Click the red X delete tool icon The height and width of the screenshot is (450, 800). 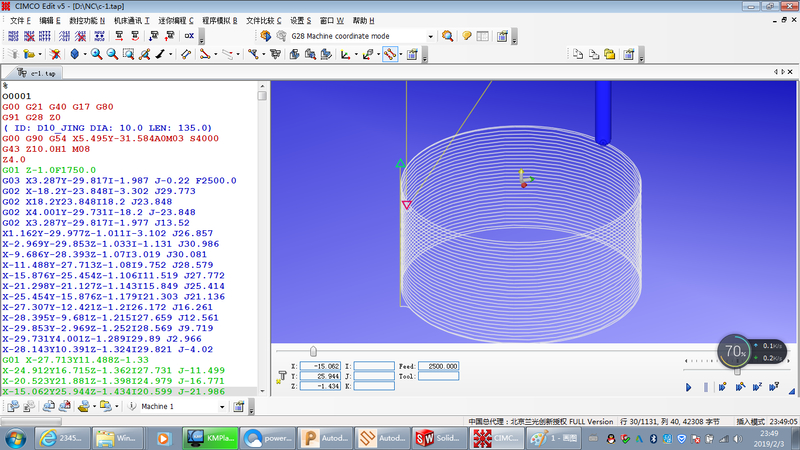tap(55, 54)
